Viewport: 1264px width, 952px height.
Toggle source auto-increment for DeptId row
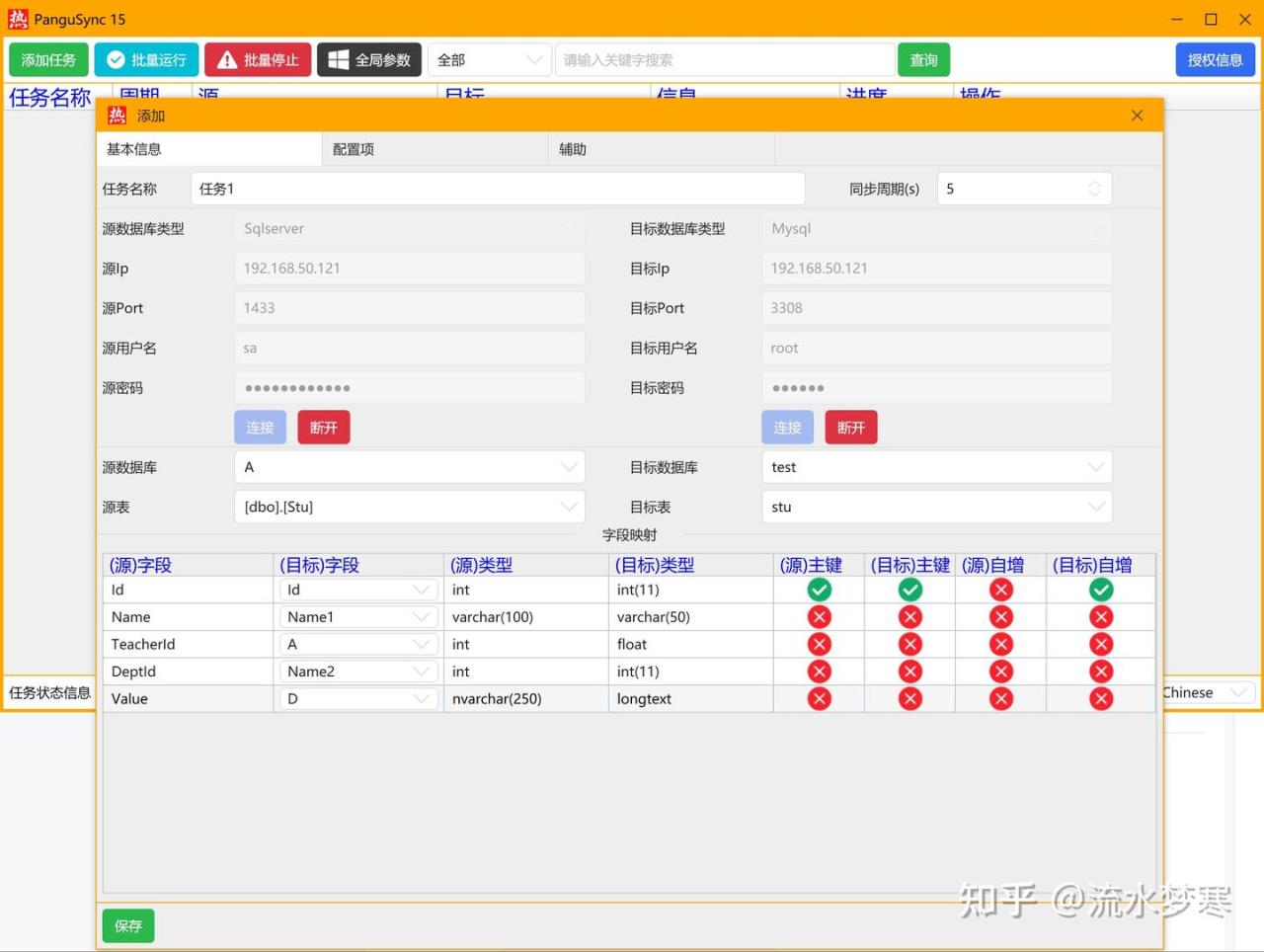click(x=1000, y=672)
